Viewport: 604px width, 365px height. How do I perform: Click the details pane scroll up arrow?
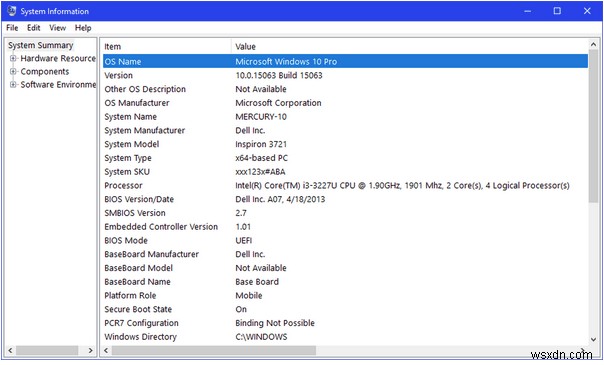594,45
